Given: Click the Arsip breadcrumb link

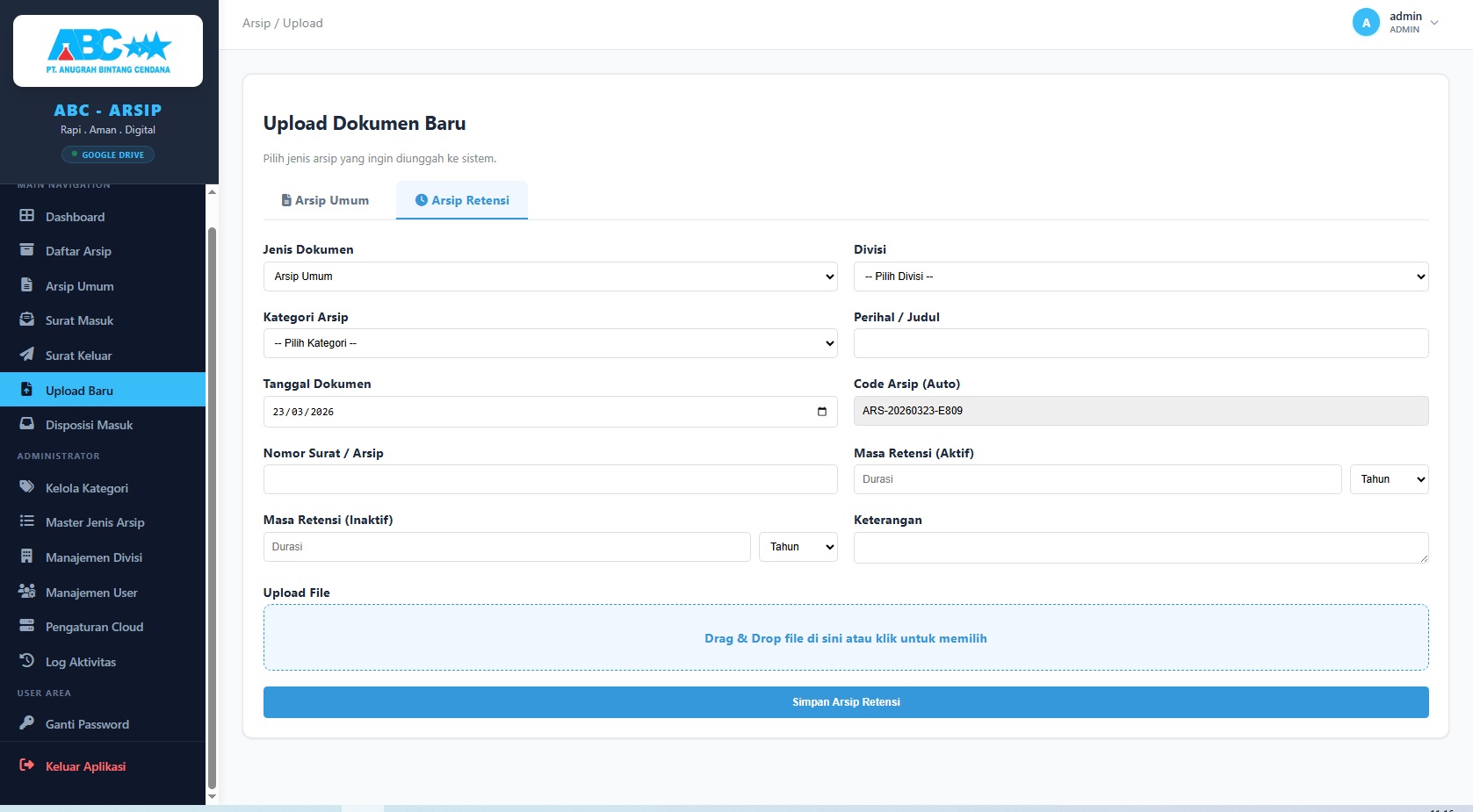Looking at the screenshot, I should (x=256, y=23).
